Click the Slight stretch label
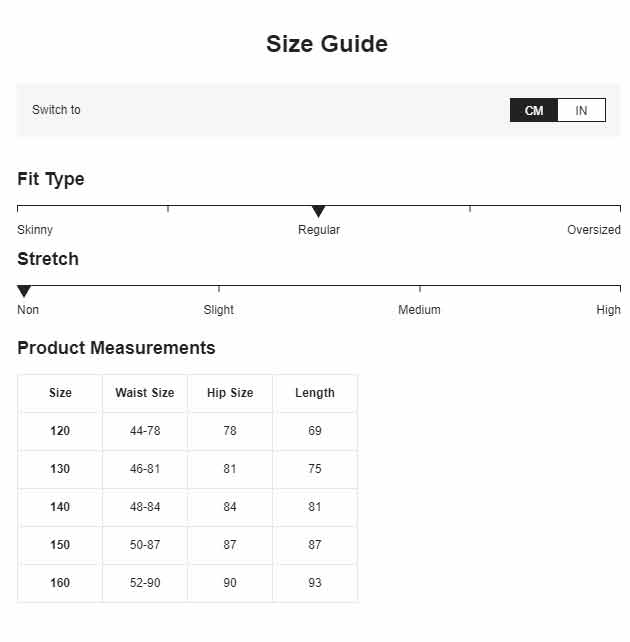630x642 pixels. tap(219, 310)
